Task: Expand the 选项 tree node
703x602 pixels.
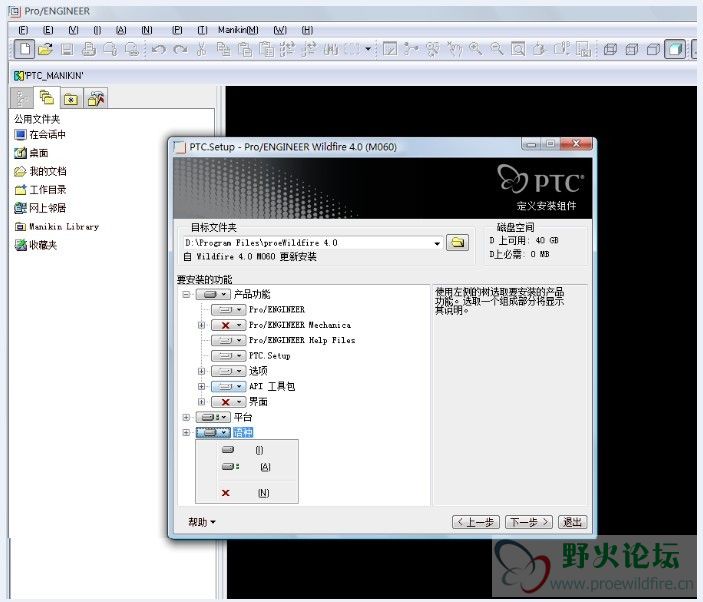Action: point(201,371)
